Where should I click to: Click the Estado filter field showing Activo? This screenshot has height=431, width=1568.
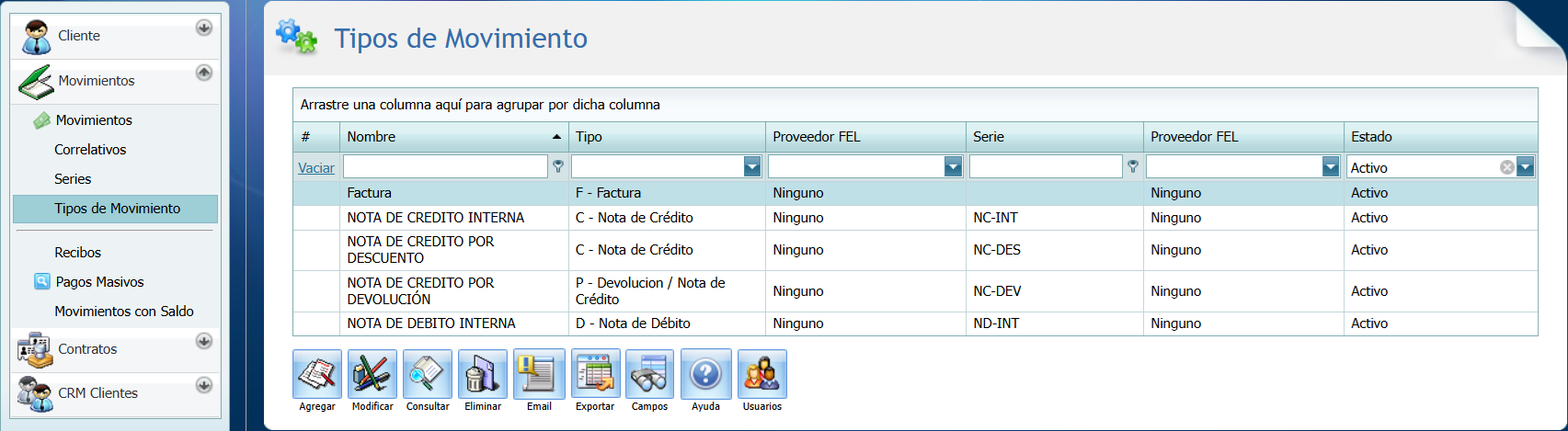1424,167
